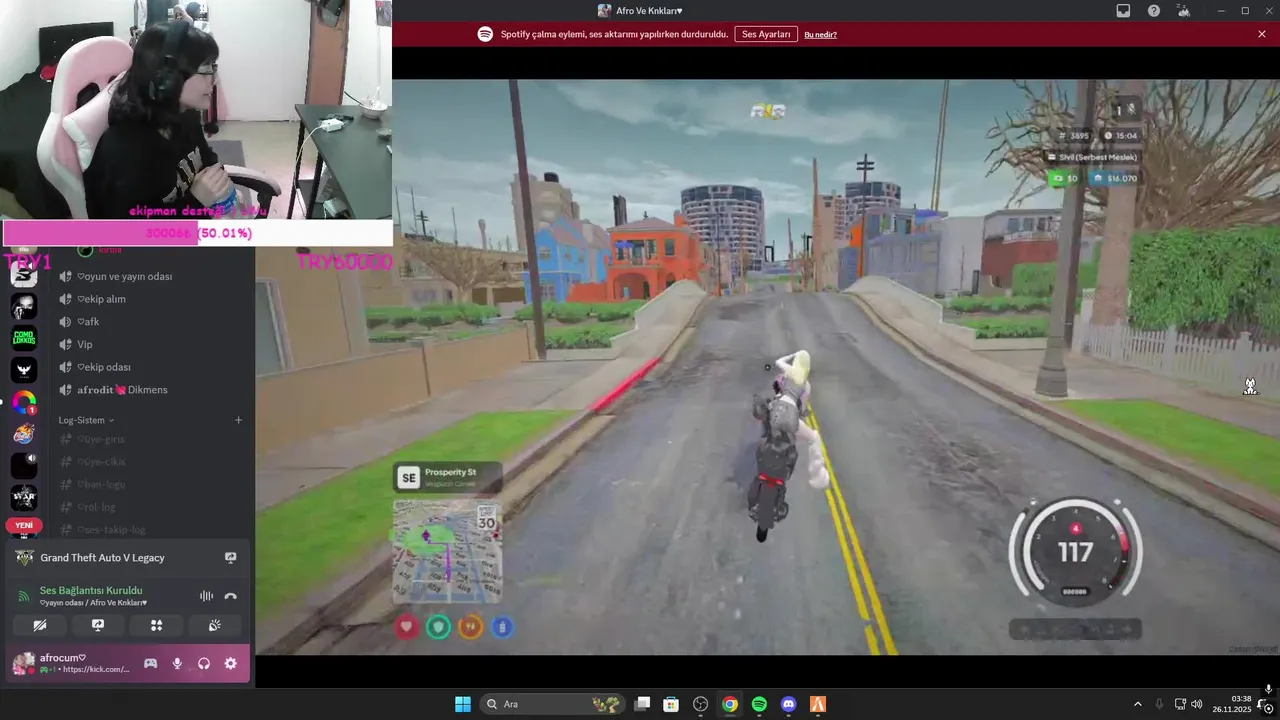
Task: Share Grand Theft Auto V Legacy screen icon
Action: point(230,557)
